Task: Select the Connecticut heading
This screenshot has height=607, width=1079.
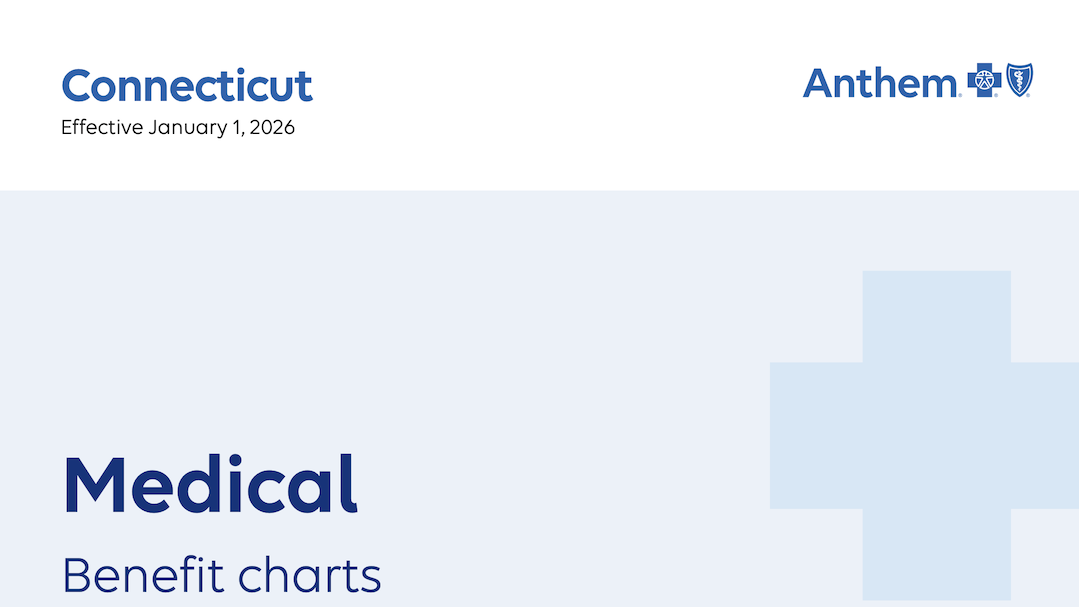Action: point(187,85)
